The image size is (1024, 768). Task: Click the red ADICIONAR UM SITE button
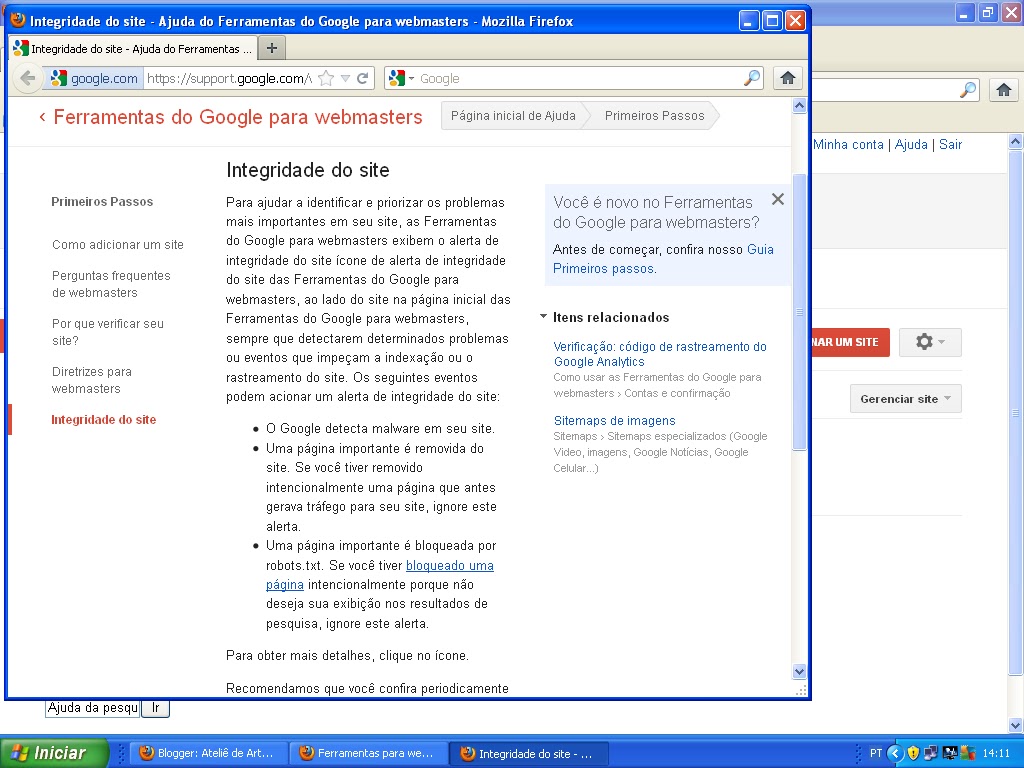(x=850, y=342)
